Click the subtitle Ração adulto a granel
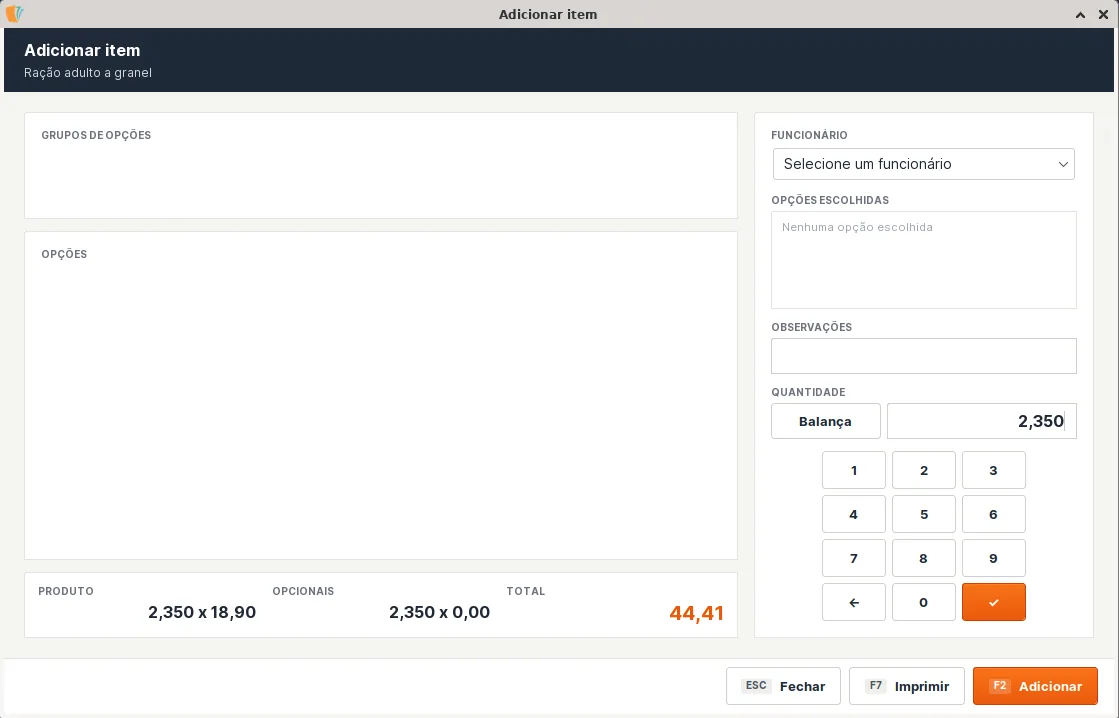 [x=88, y=73]
